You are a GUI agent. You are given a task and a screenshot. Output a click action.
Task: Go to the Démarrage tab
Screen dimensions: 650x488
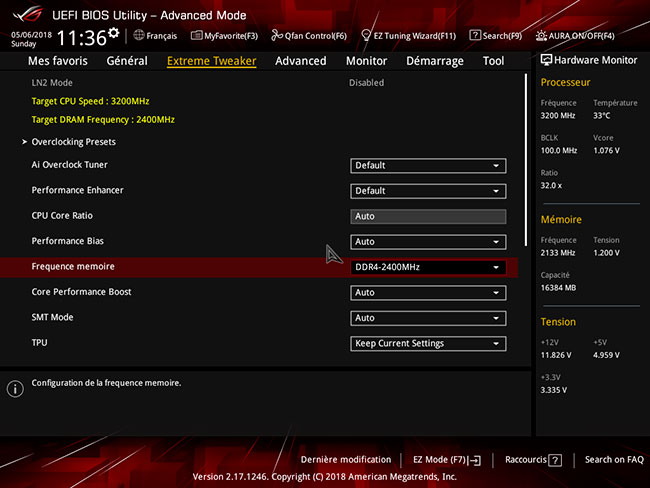434,61
